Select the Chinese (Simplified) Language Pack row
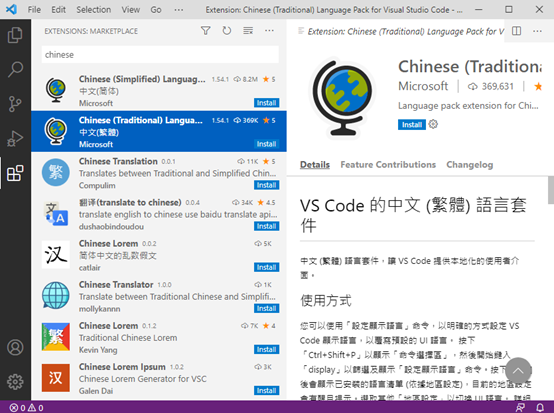The height and width of the screenshot is (413, 554). click(159, 90)
